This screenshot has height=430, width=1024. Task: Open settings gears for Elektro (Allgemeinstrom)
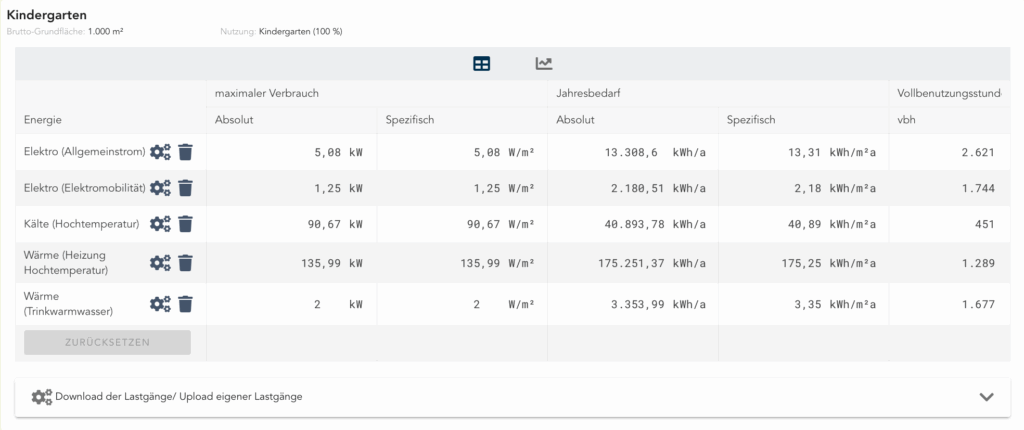160,152
